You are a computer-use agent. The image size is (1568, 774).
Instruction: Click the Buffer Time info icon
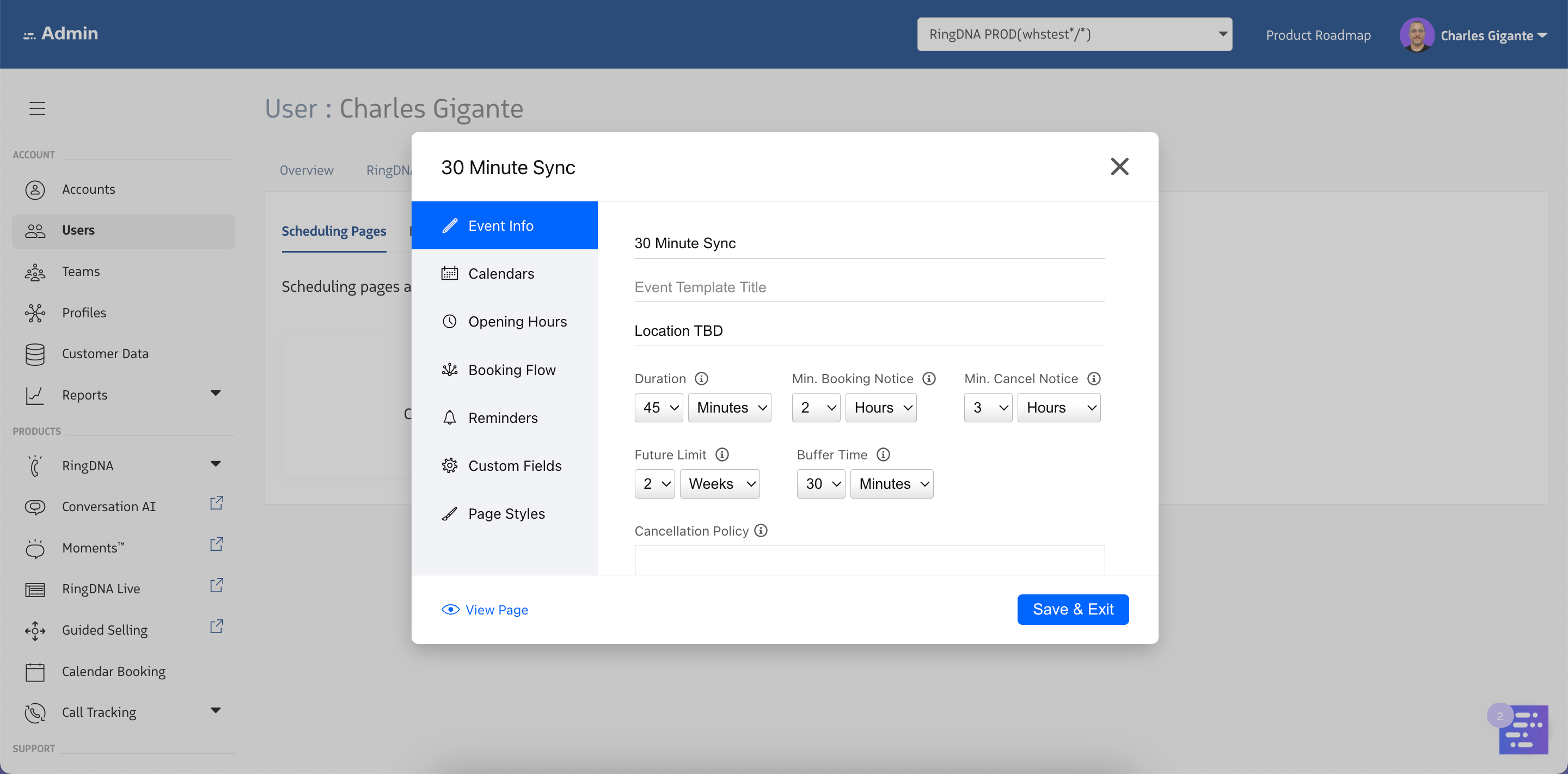tap(883, 454)
